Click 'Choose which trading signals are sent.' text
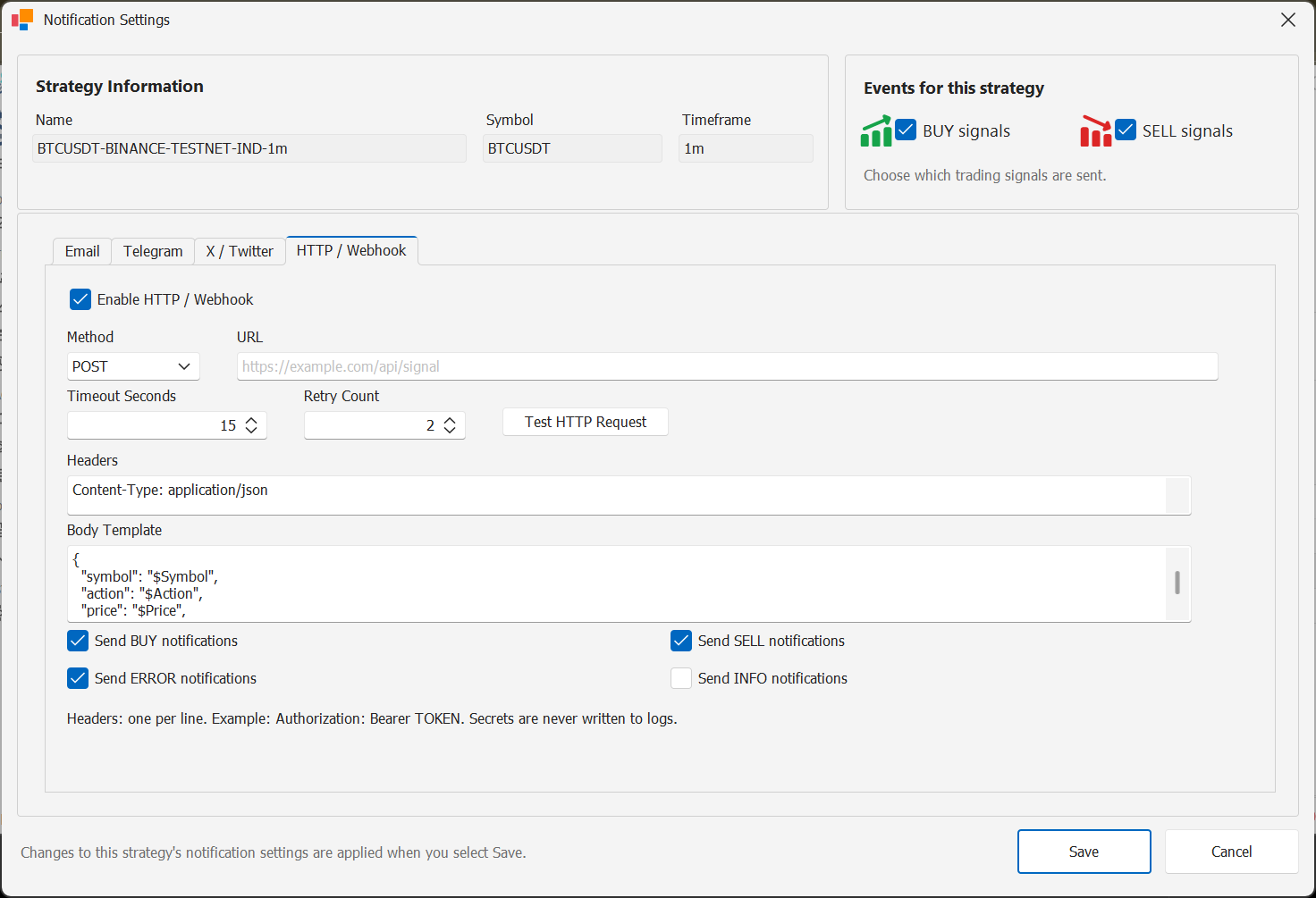Viewport: 1316px width, 898px height. [x=984, y=175]
